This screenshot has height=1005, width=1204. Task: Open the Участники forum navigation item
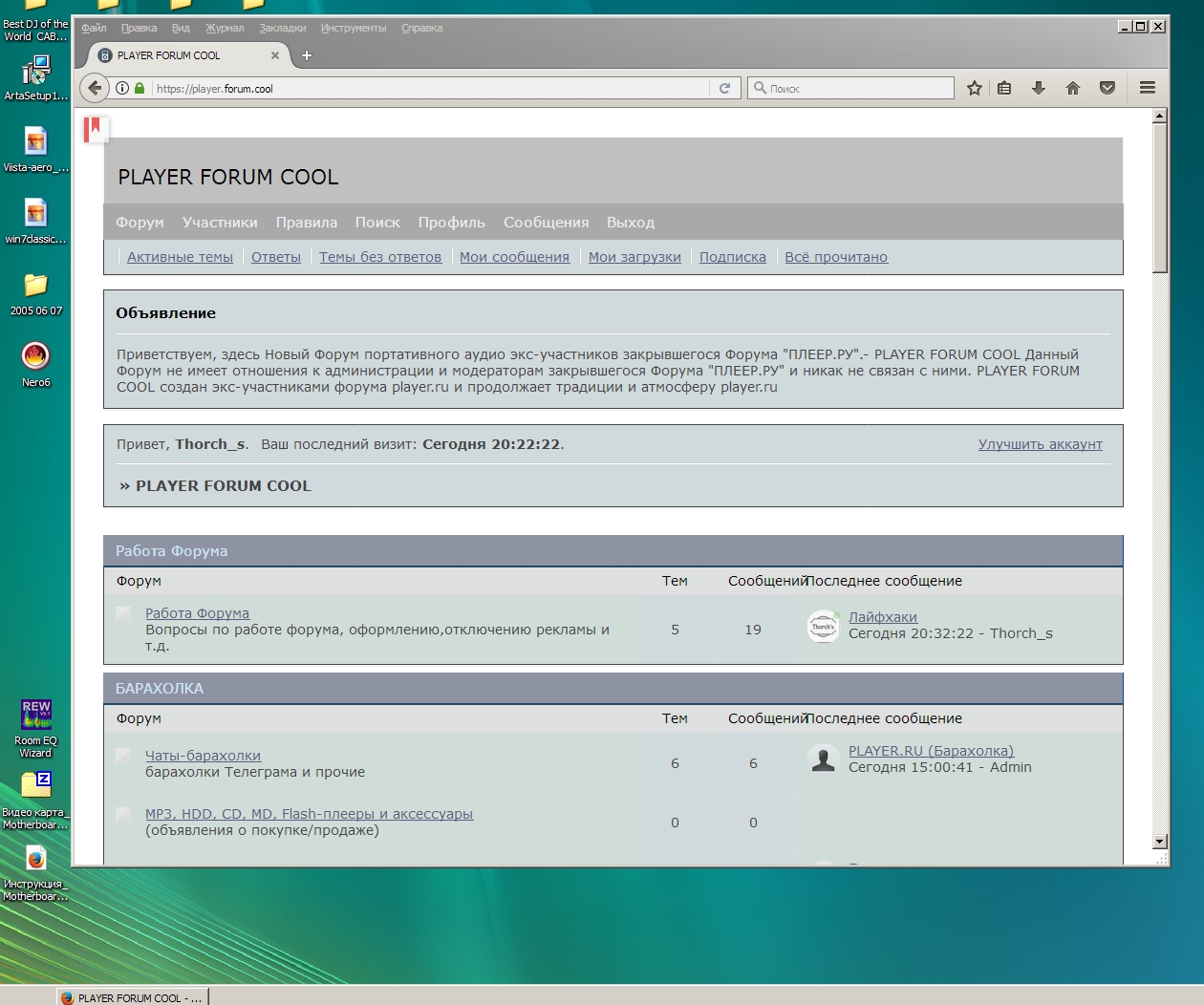point(220,223)
